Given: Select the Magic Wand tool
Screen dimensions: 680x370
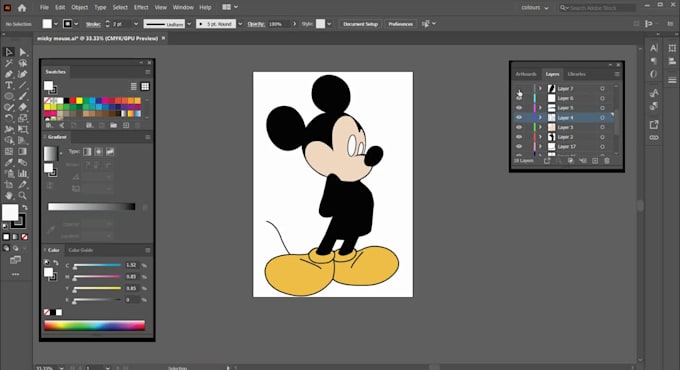Looking at the screenshot, I should click(x=9, y=63).
